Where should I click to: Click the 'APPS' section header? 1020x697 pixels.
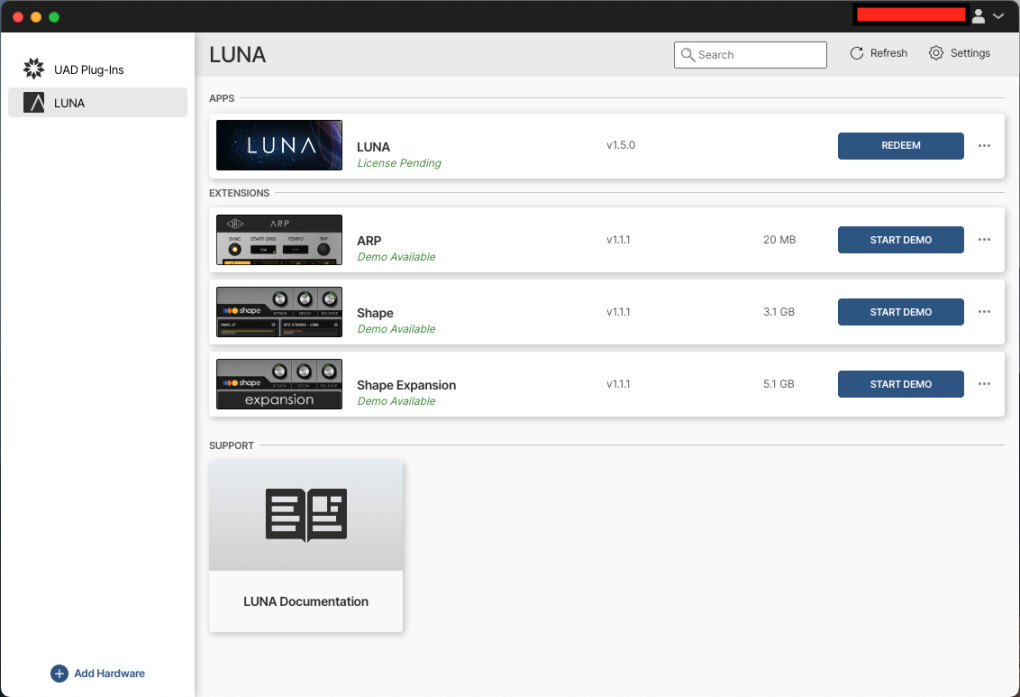coord(221,98)
